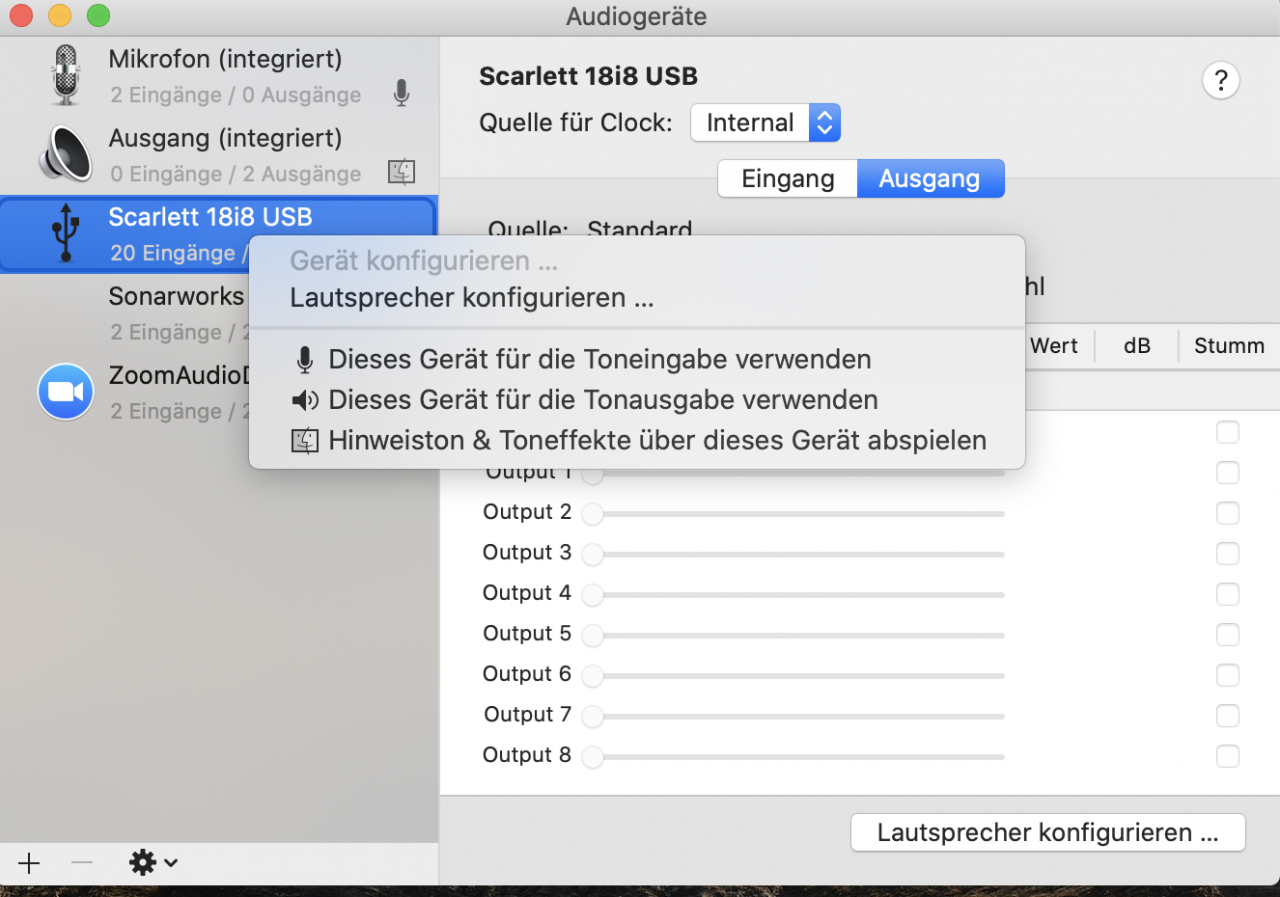Add a new device with plus button

click(29, 863)
